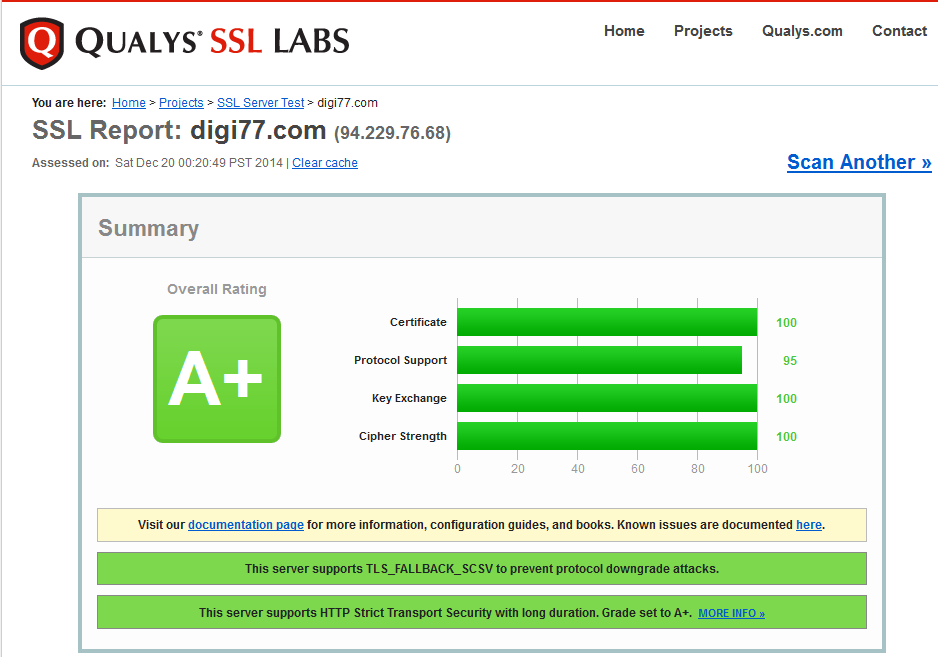This screenshot has width=938, height=657.
Task: Follow the Home breadcrumb link
Action: pos(129,103)
